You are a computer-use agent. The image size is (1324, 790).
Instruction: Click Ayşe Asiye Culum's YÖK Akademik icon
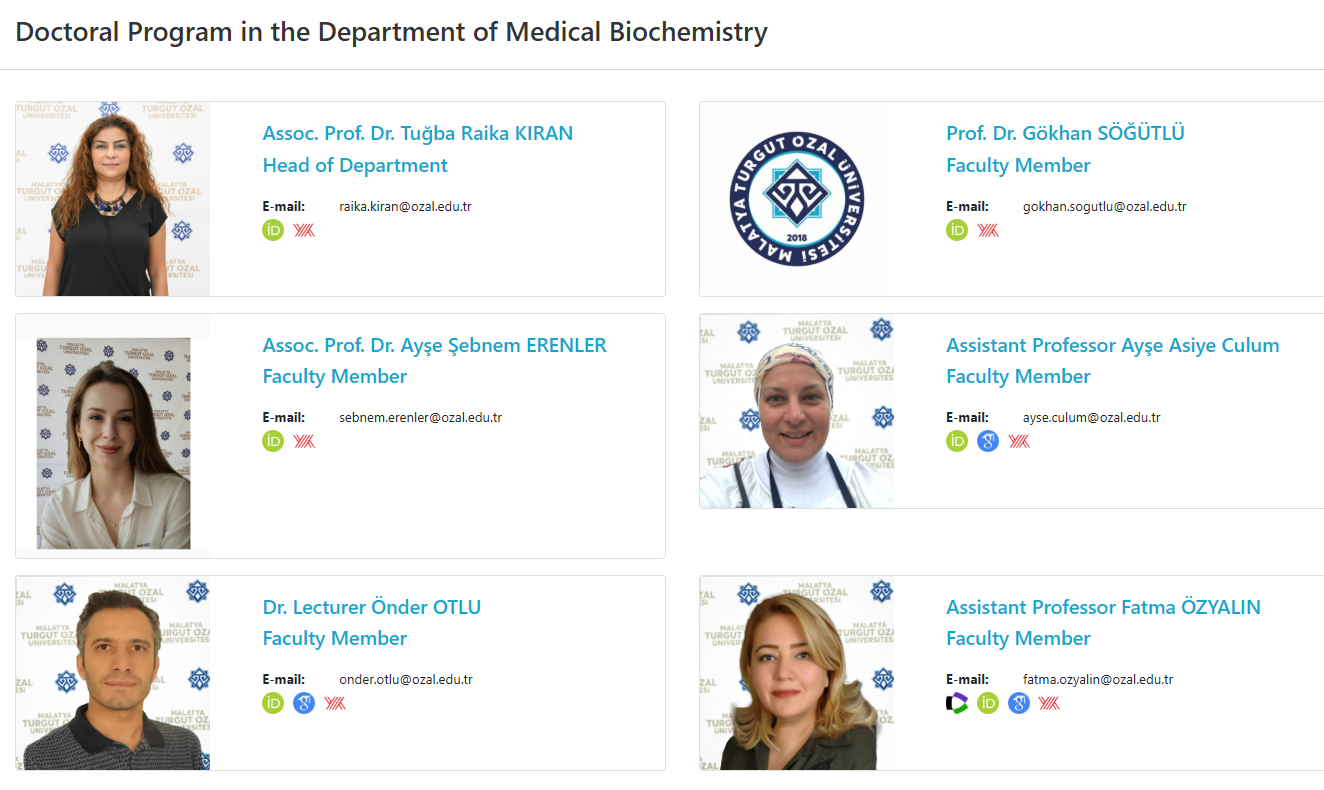pos(1019,441)
